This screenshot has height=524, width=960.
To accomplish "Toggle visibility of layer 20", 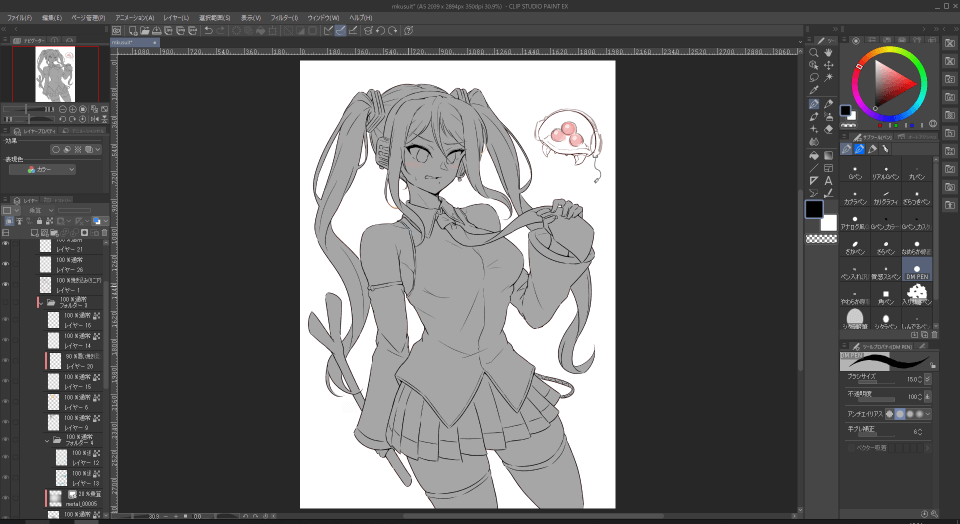I will 6,361.
